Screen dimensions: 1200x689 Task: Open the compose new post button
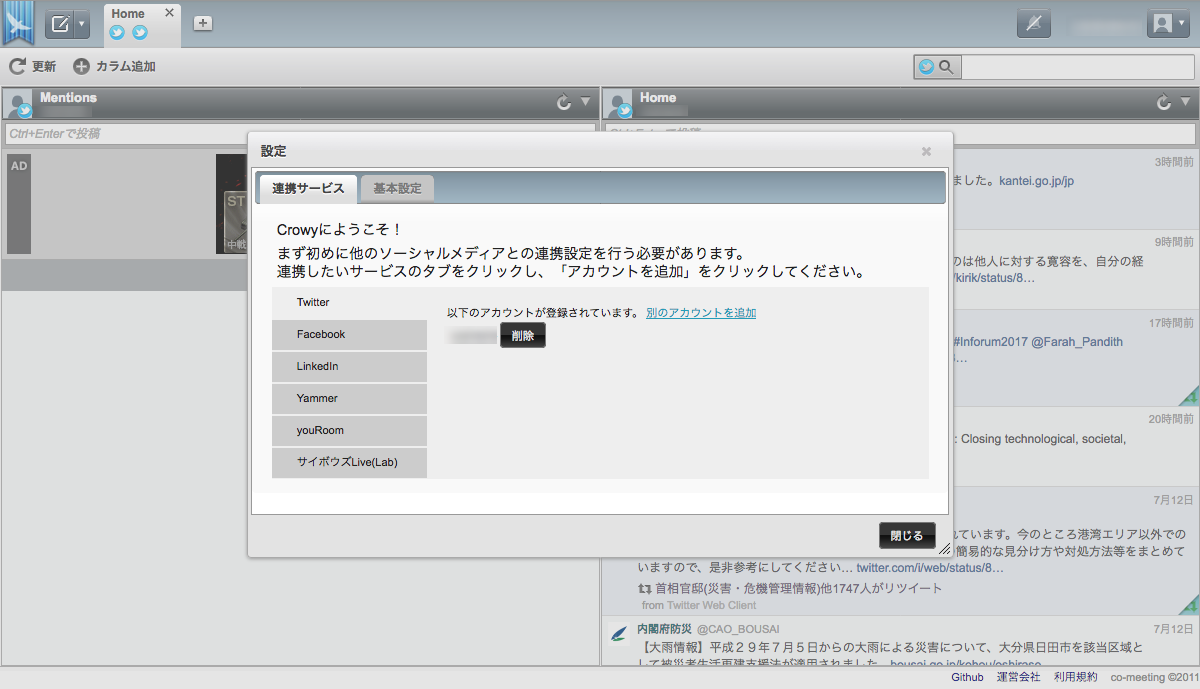click(x=59, y=24)
